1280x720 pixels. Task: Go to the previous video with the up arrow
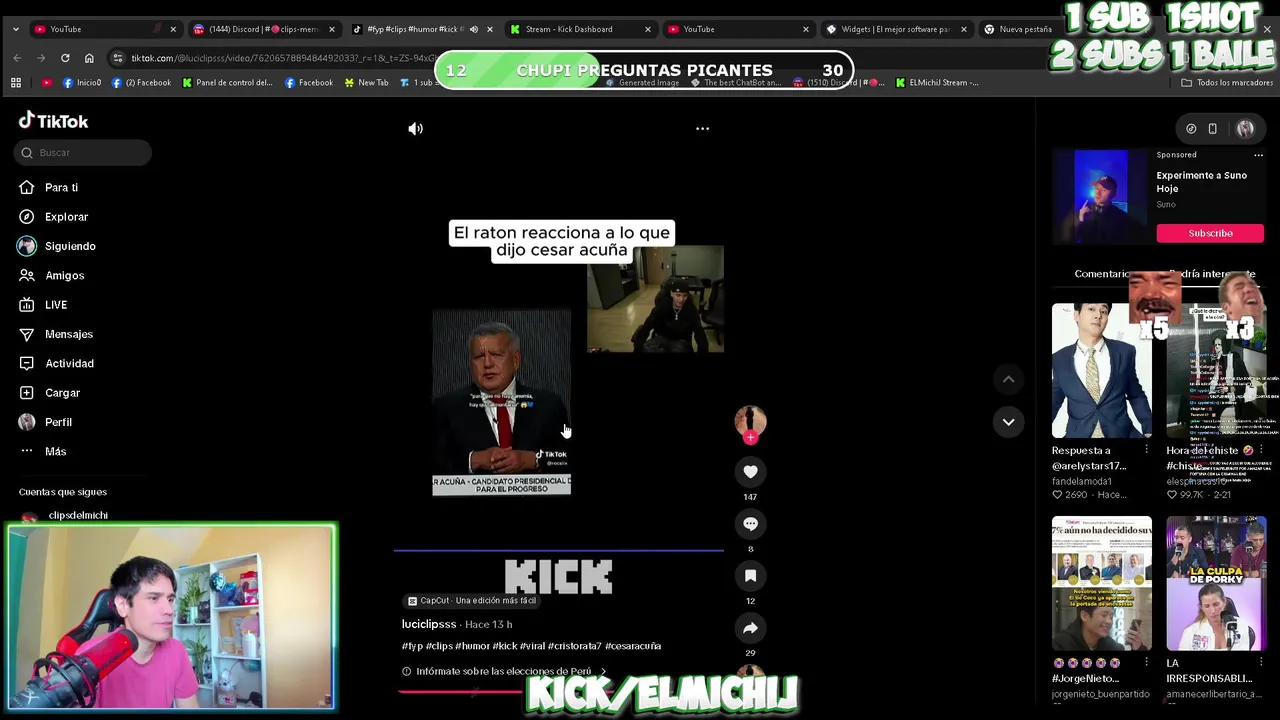point(1008,379)
